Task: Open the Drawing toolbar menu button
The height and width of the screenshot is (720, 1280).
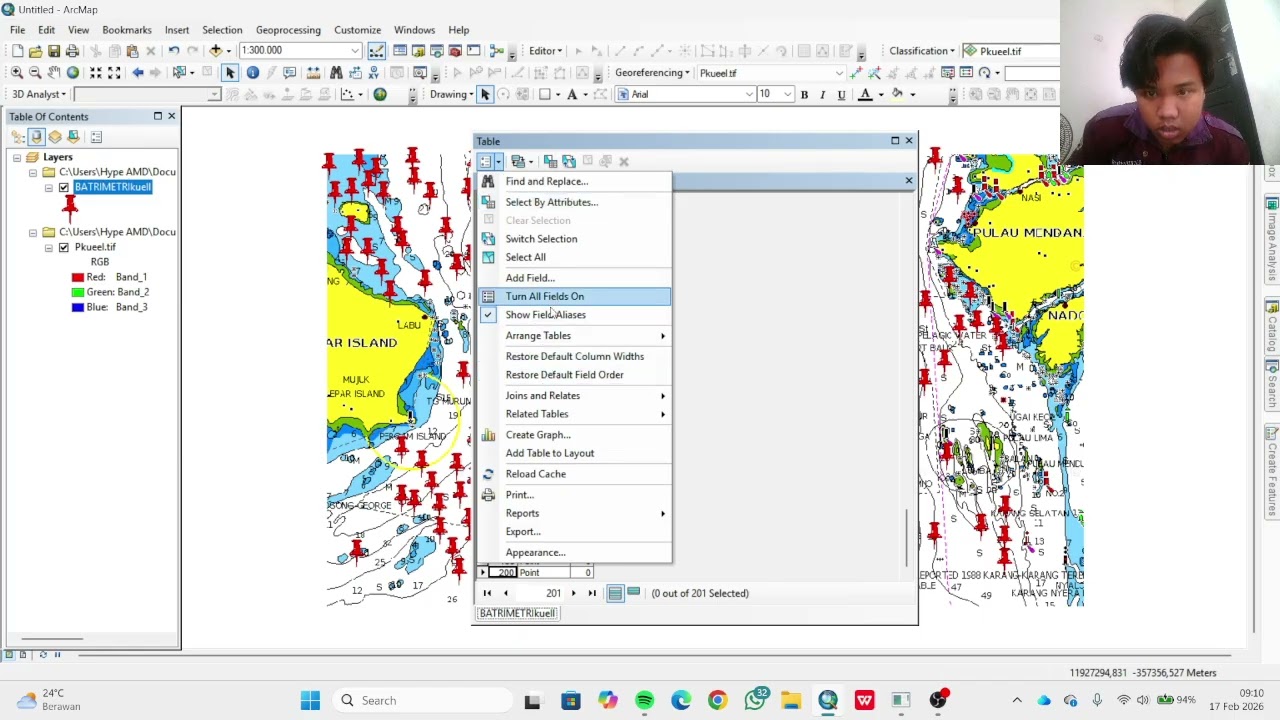Action: click(452, 94)
